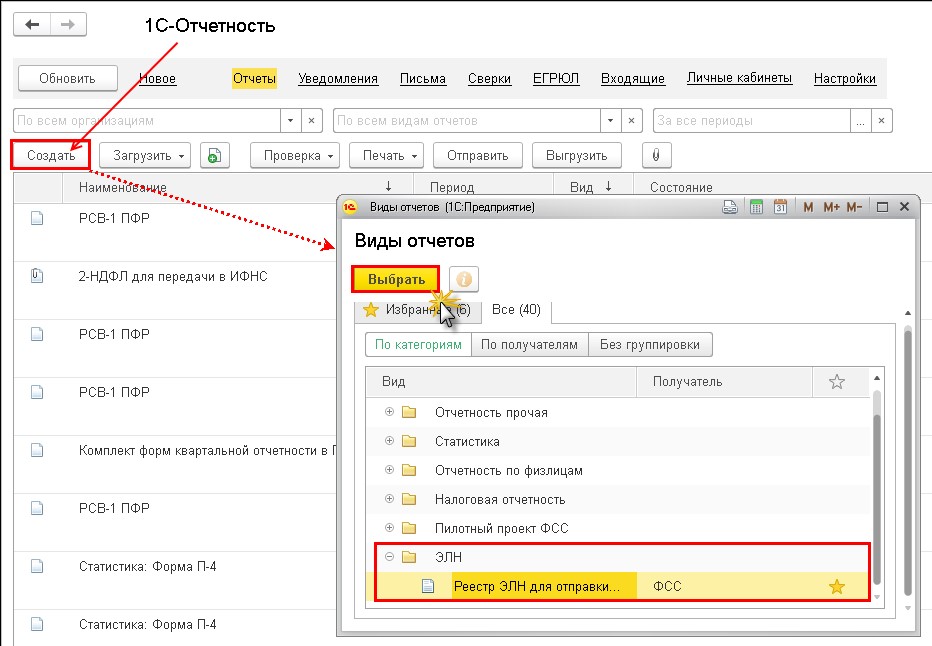The width and height of the screenshot is (932, 646).
Task: Switch to the Все (40) tab
Action: pyautogui.click(x=516, y=310)
